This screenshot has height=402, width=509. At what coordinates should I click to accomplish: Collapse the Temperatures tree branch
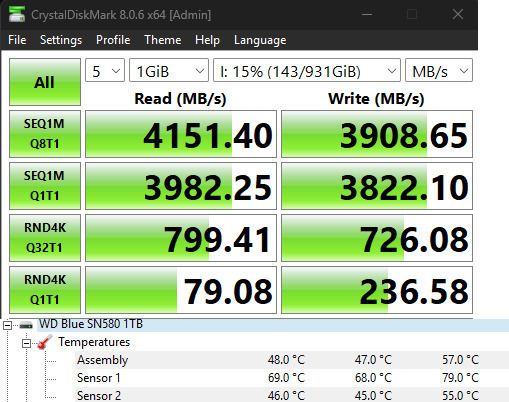pyautogui.click(x=26, y=343)
